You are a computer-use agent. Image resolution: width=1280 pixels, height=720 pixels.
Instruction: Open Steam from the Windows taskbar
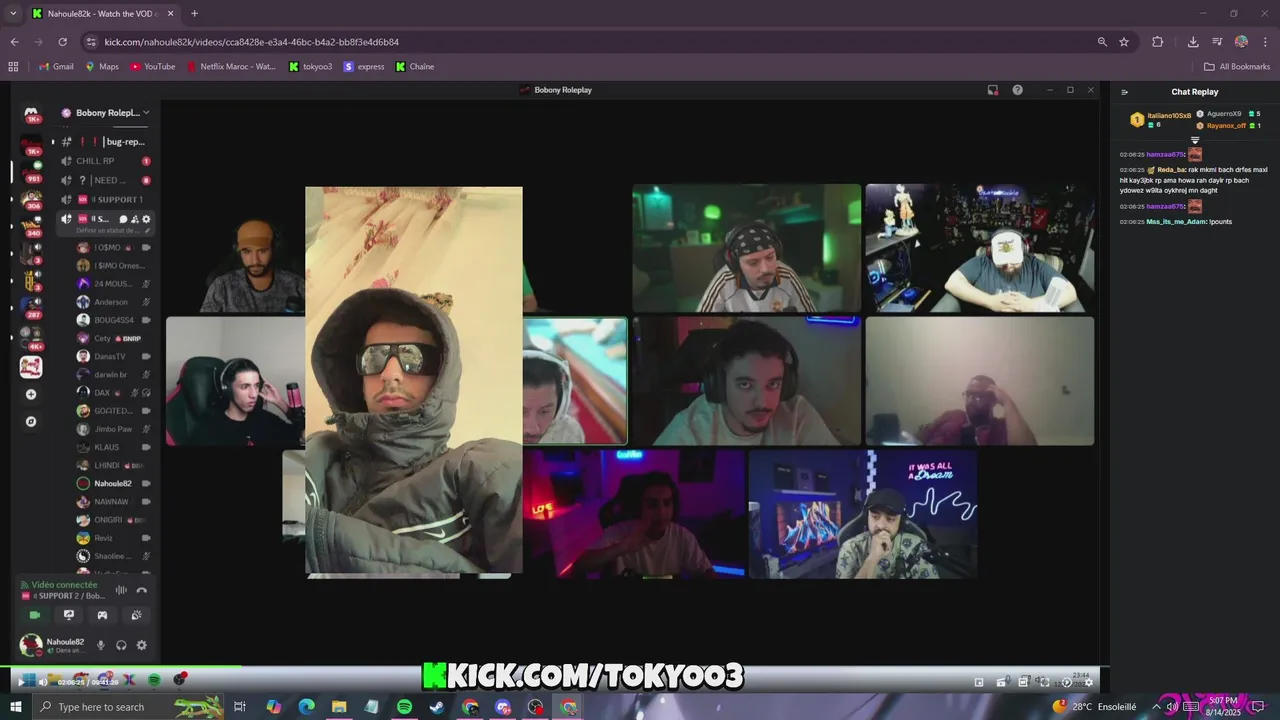click(x=437, y=707)
